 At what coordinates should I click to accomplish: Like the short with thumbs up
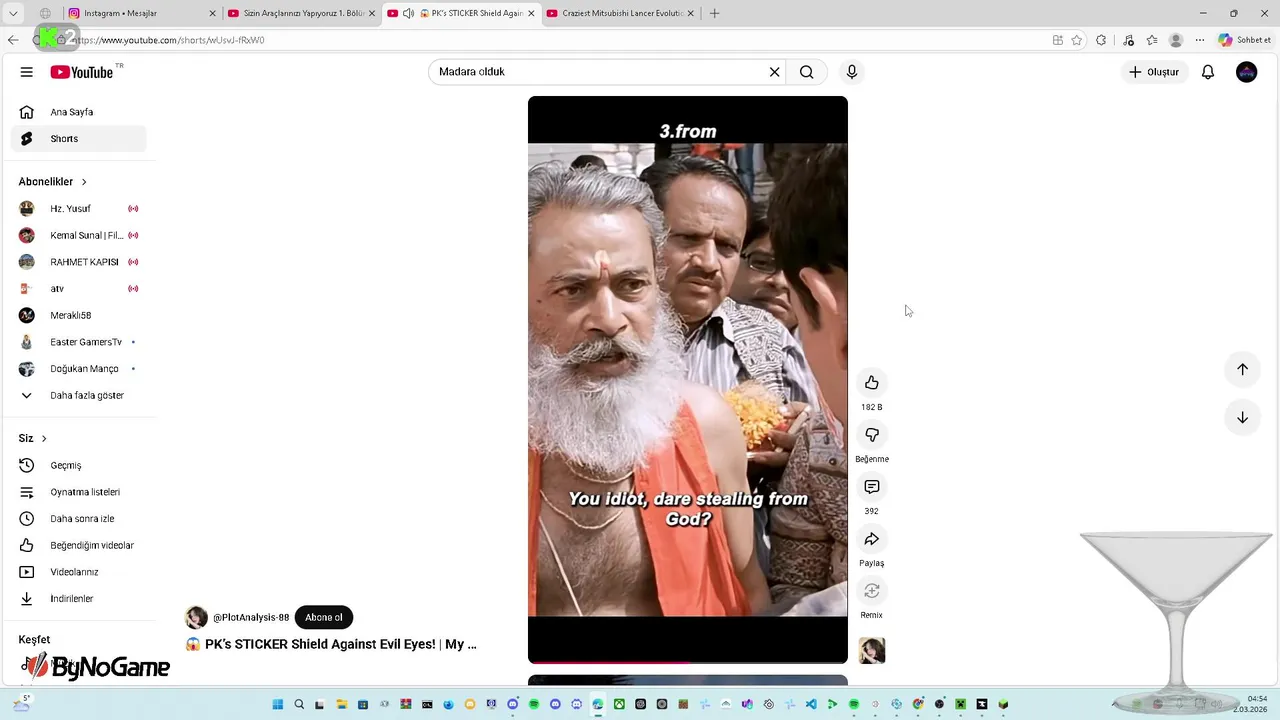point(872,383)
